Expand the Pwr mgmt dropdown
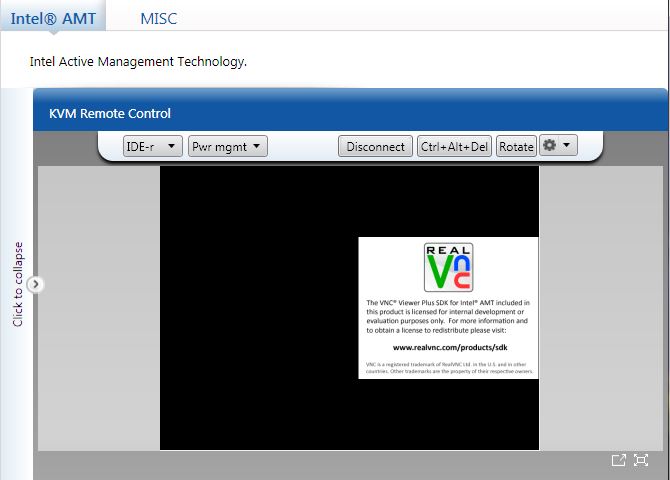 (228, 146)
